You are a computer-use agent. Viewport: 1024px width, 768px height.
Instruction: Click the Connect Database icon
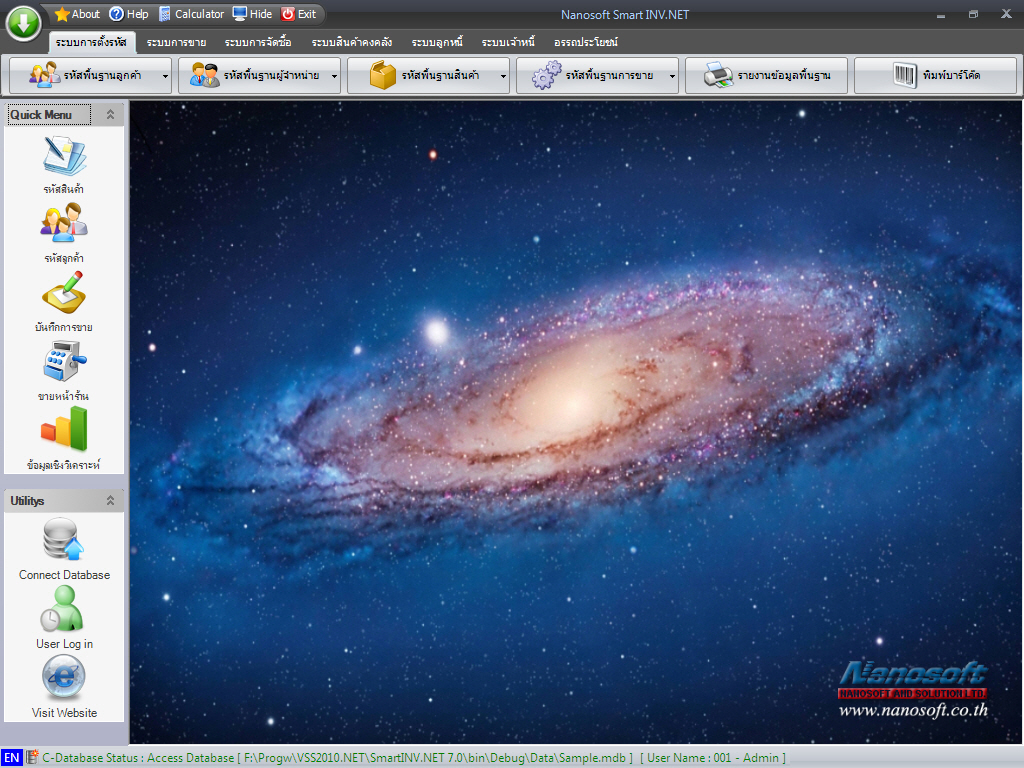pyautogui.click(x=64, y=540)
